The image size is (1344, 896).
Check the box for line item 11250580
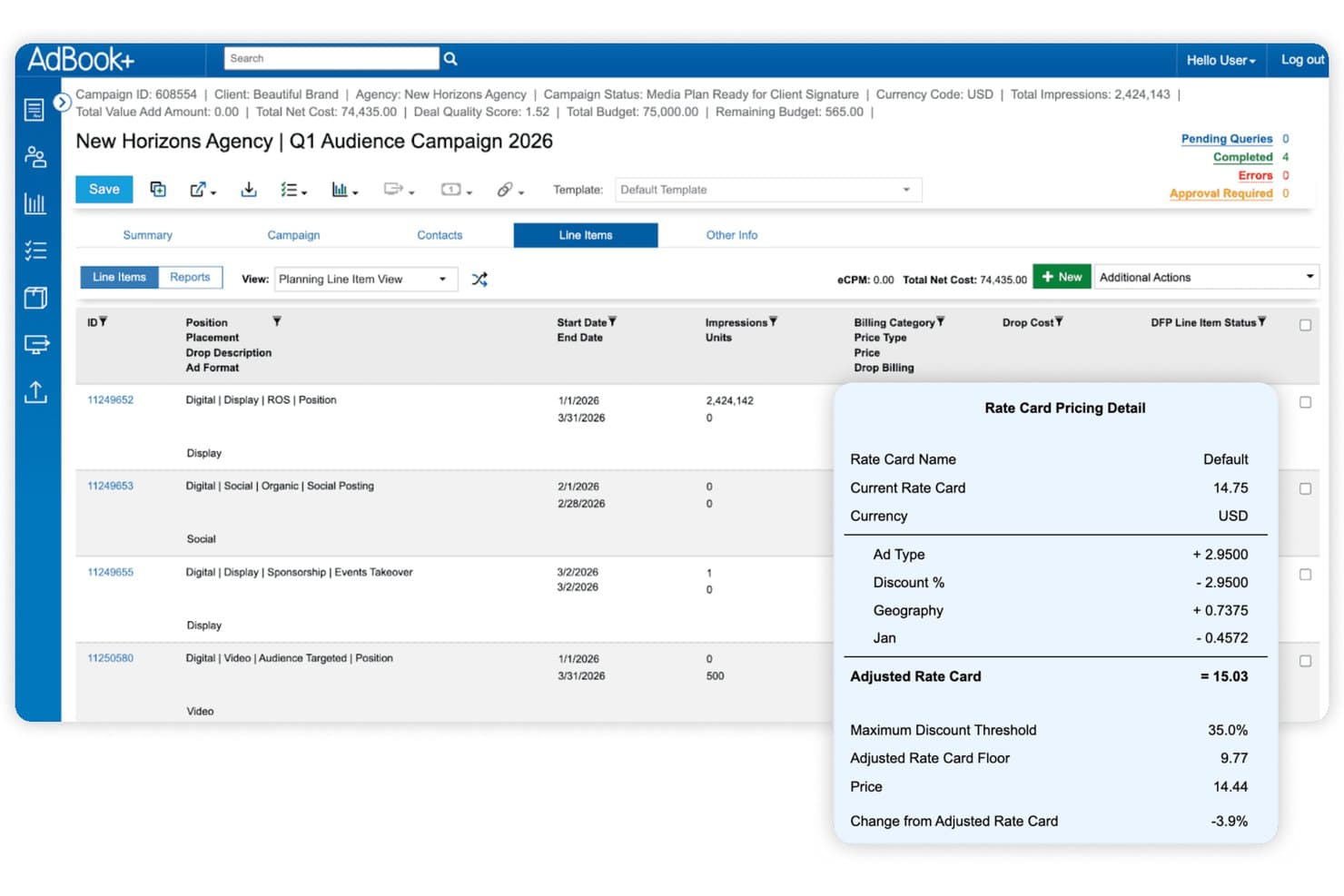tap(1305, 661)
